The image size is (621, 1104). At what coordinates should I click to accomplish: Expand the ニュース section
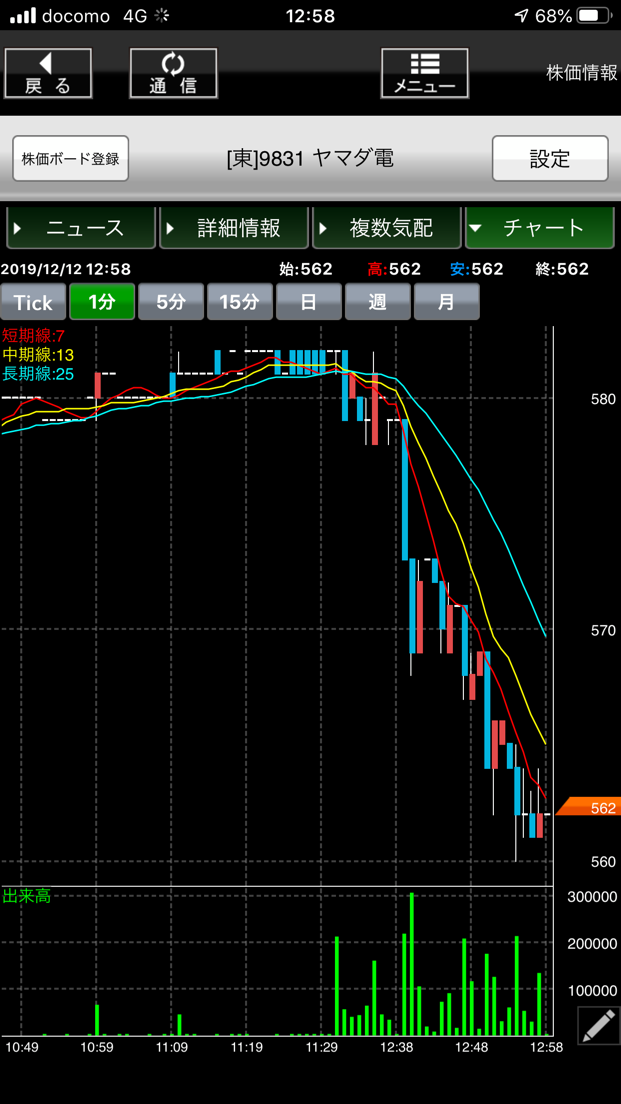click(81, 228)
